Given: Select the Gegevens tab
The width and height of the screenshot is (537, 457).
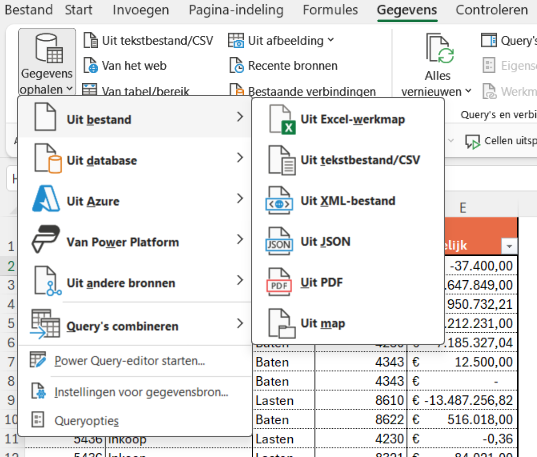Looking at the screenshot, I should (407, 10).
